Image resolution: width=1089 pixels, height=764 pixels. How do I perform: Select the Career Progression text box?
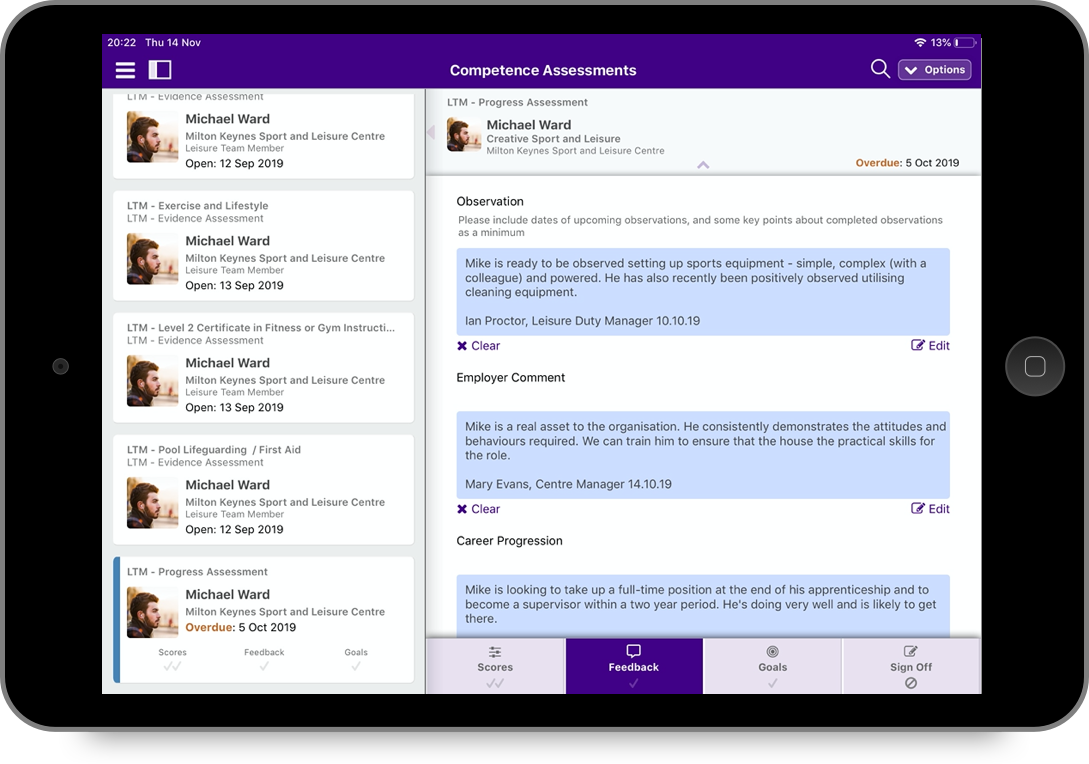(x=703, y=606)
